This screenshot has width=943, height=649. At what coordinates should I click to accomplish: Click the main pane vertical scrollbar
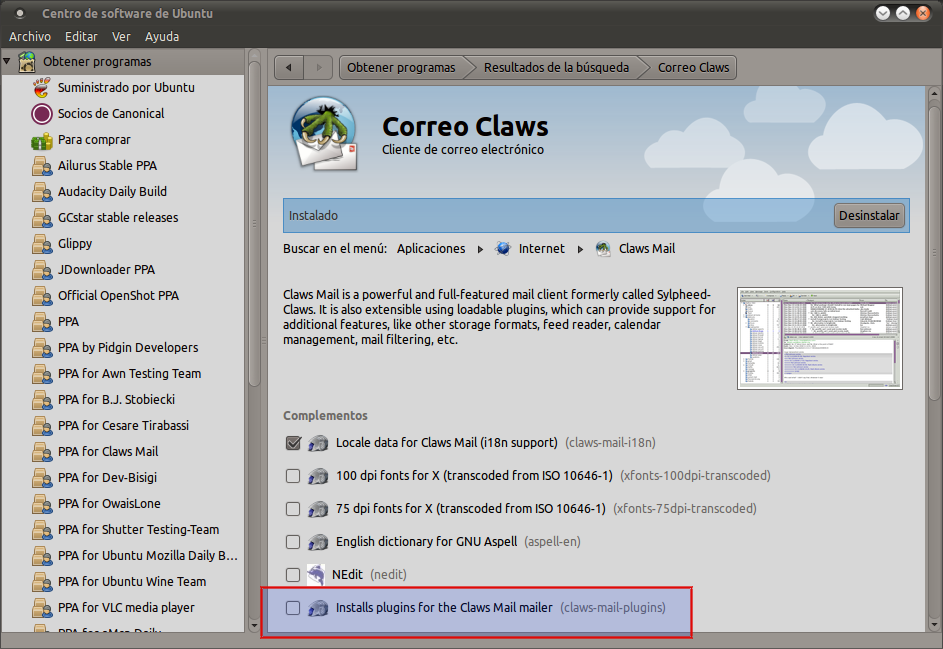(934, 253)
